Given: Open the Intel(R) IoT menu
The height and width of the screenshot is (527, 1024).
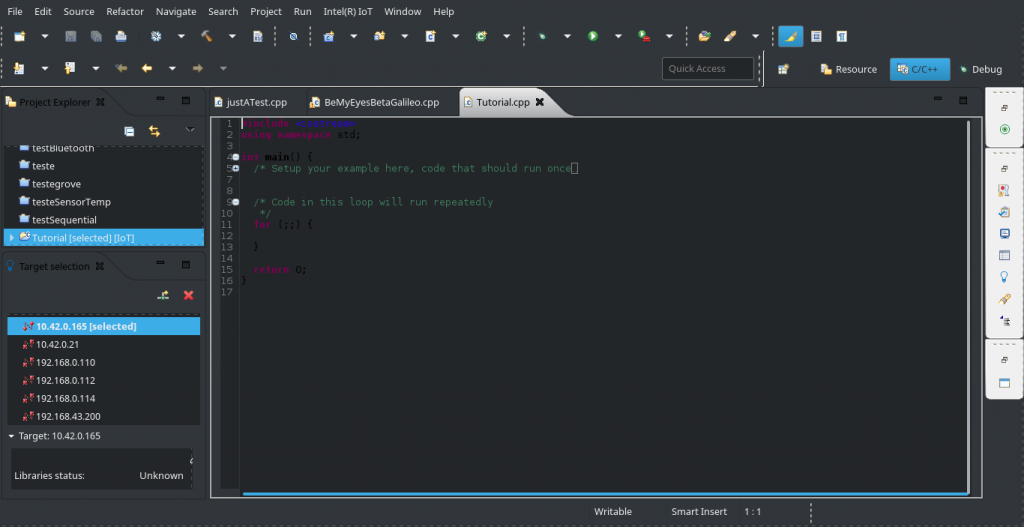Looking at the screenshot, I should 348,11.
